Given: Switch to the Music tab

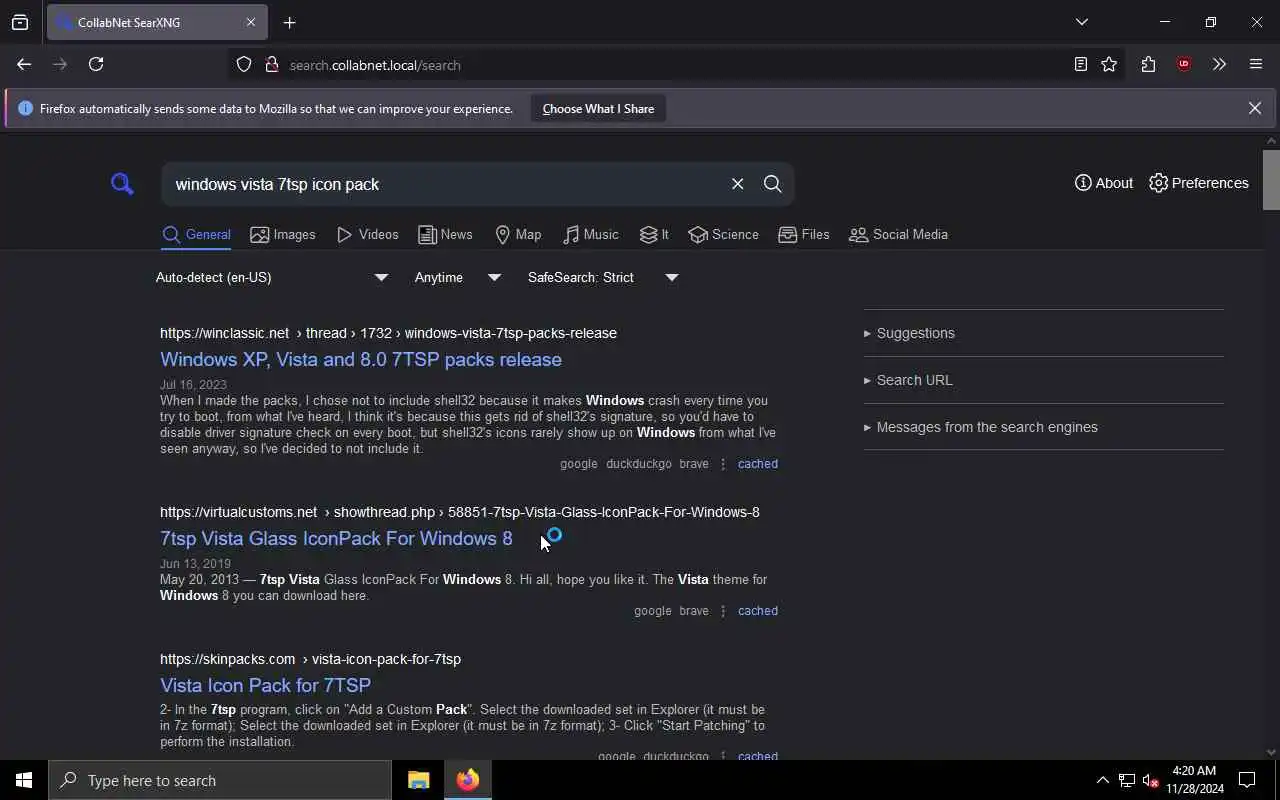Looking at the screenshot, I should coord(590,234).
